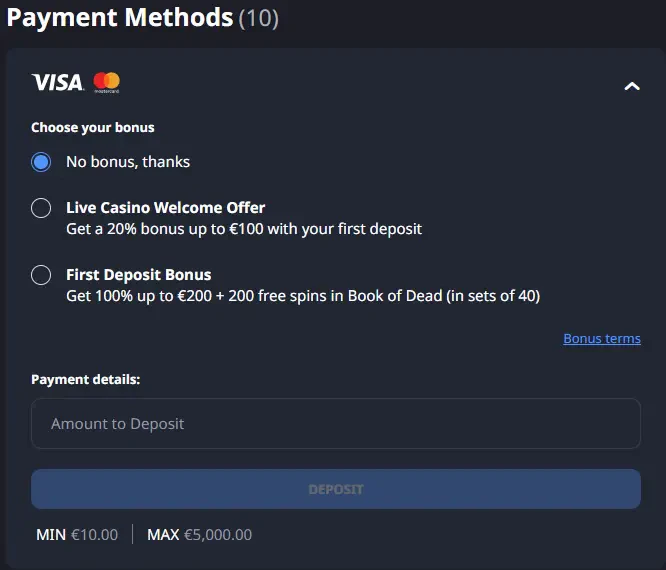
Task: Click the Payment Methods heading
Action: point(120,18)
